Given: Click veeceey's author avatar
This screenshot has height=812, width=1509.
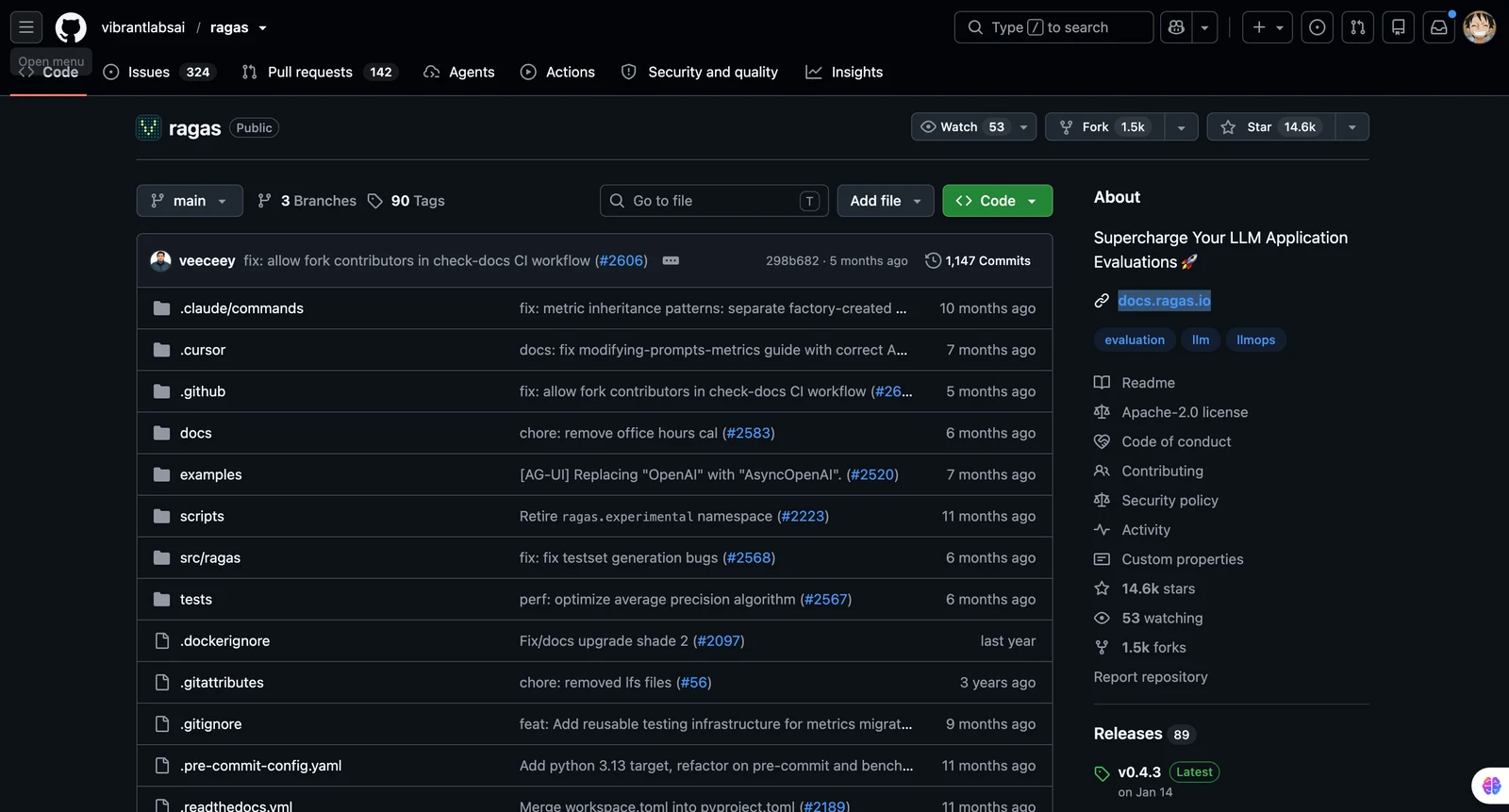Looking at the screenshot, I should click(x=161, y=260).
